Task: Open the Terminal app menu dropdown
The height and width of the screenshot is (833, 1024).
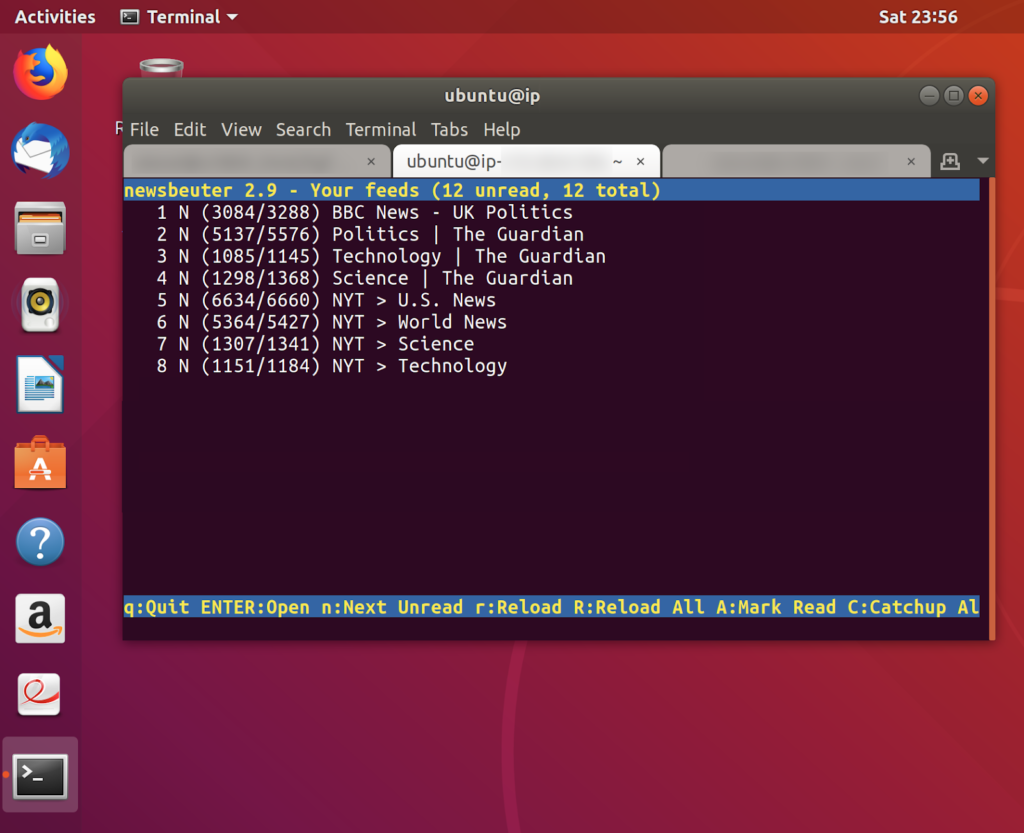Action: click(180, 17)
